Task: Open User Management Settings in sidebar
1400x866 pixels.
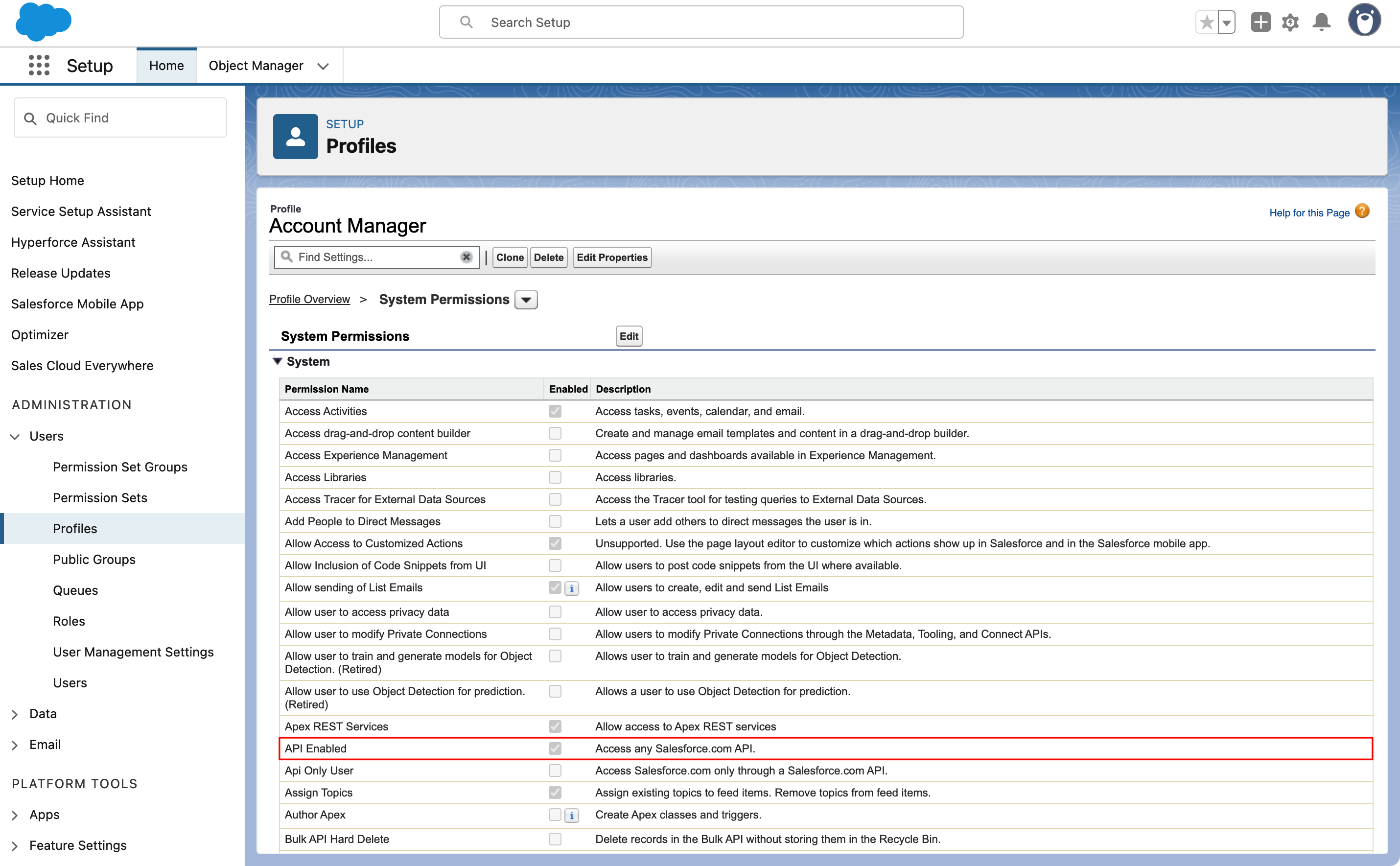Action: [x=134, y=653]
